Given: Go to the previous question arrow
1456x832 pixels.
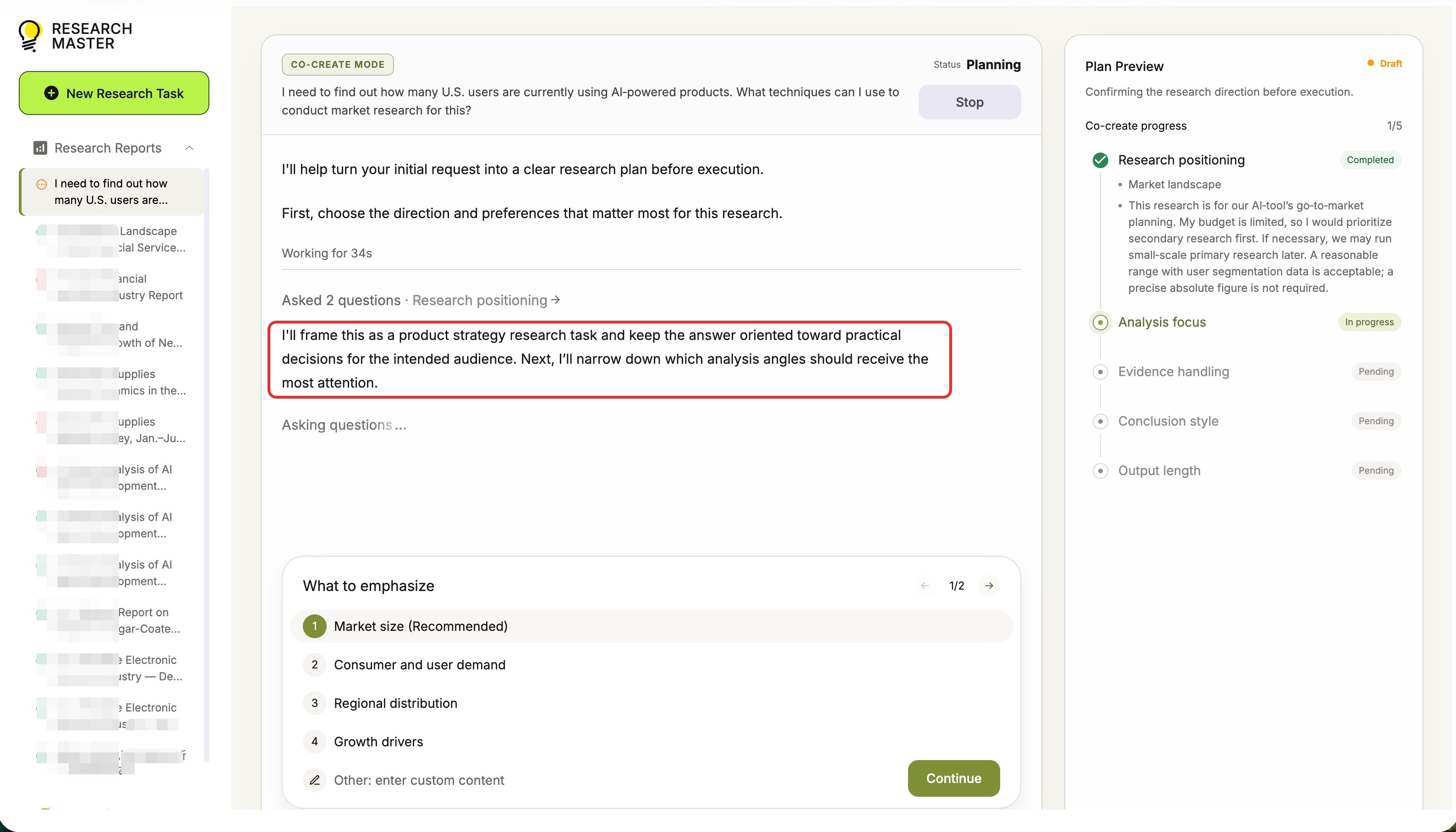Looking at the screenshot, I should (925, 586).
